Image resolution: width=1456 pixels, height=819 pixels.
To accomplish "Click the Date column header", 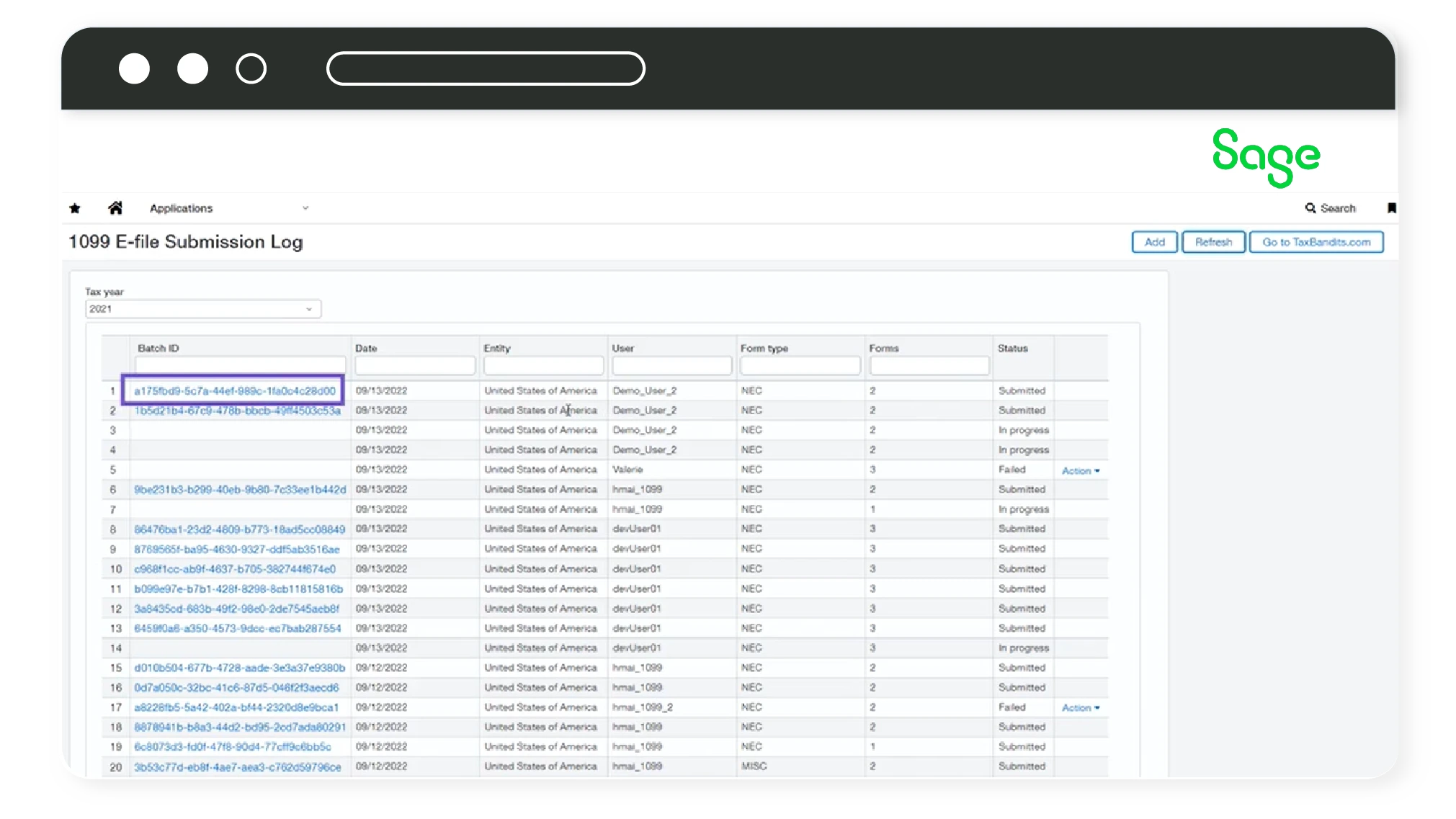I will (x=366, y=348).
